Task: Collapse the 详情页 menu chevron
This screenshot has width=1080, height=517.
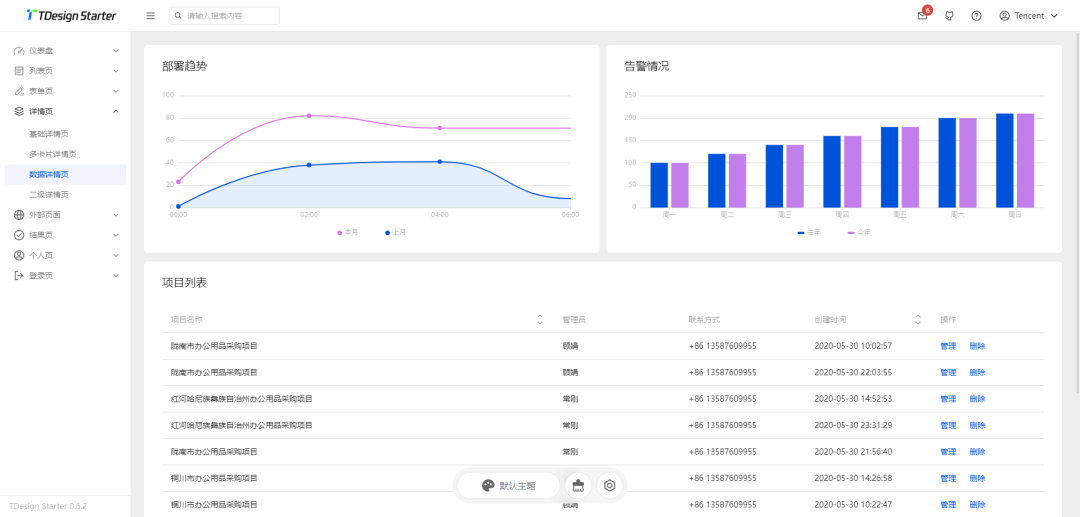Action: [116, 111]
